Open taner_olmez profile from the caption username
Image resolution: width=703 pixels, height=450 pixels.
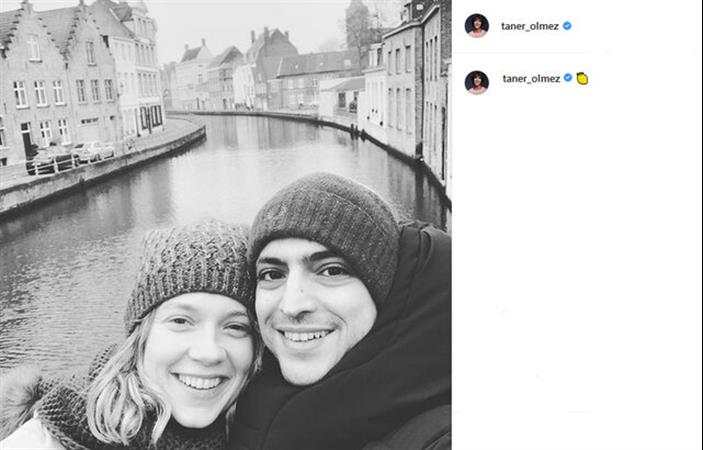point(531,79)
